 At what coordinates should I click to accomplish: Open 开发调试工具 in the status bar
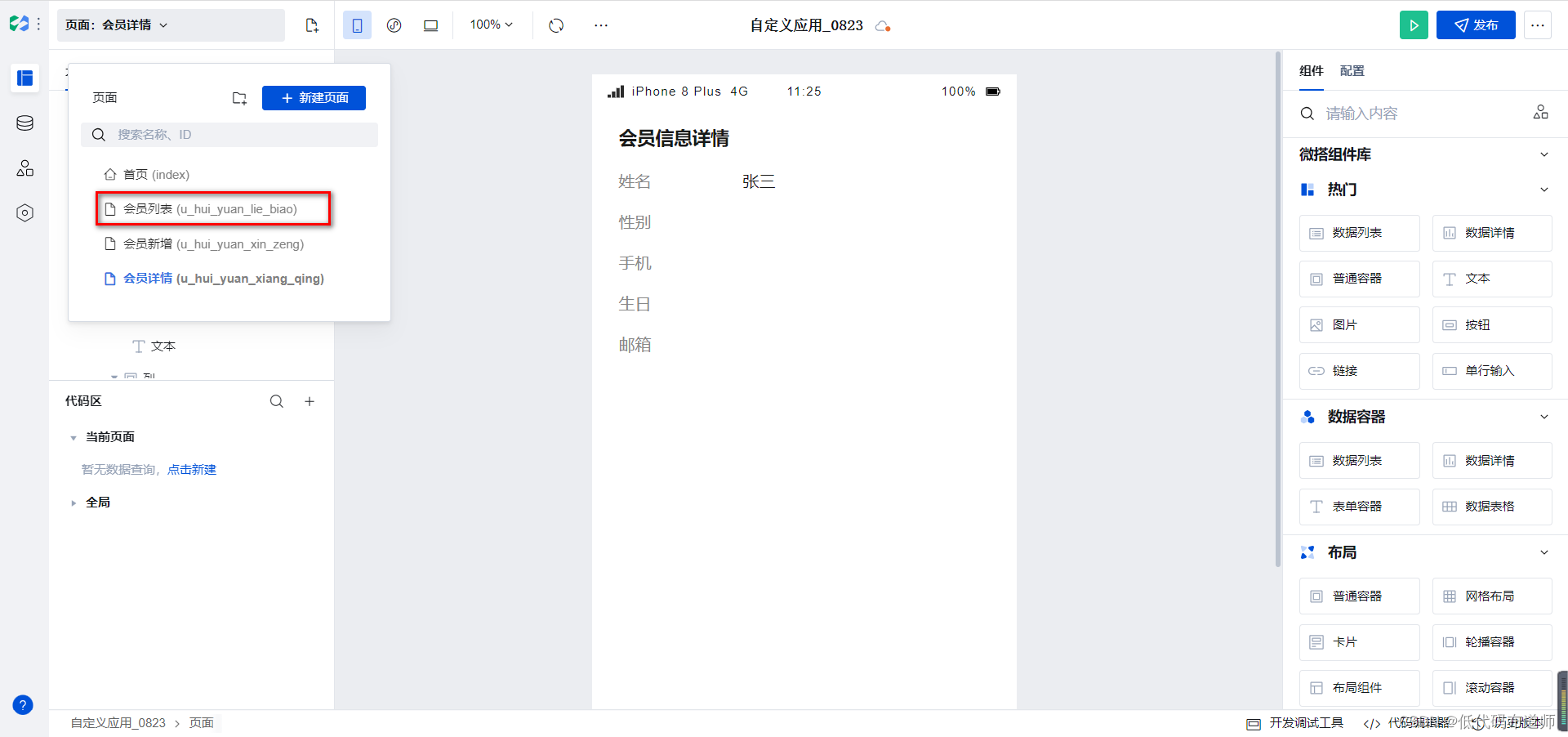(x=1295, y=724)
